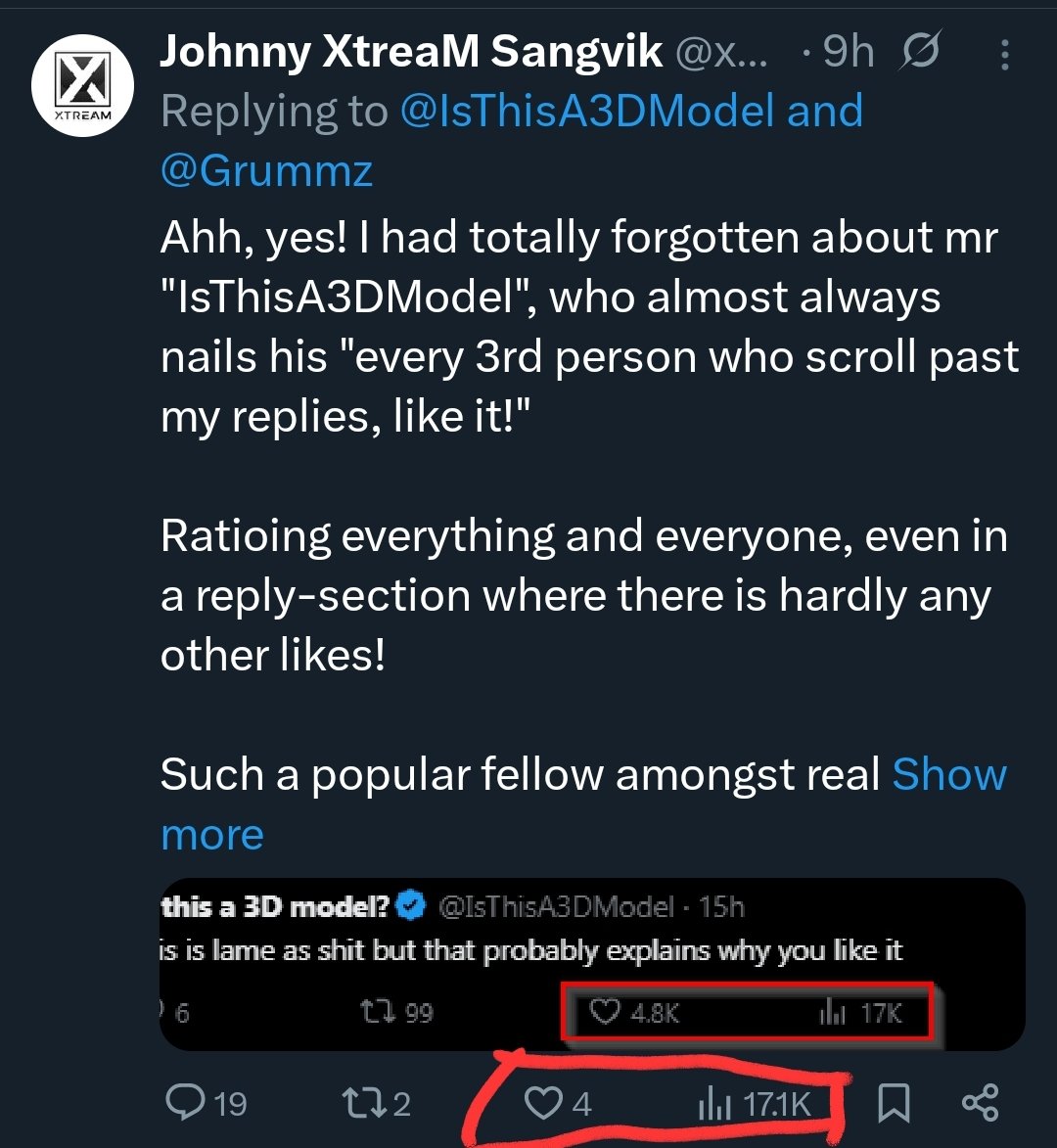Click the 99 retweet icon in embedded image
Screen dimensions: 1057x1148
(x=379, y=1012)
